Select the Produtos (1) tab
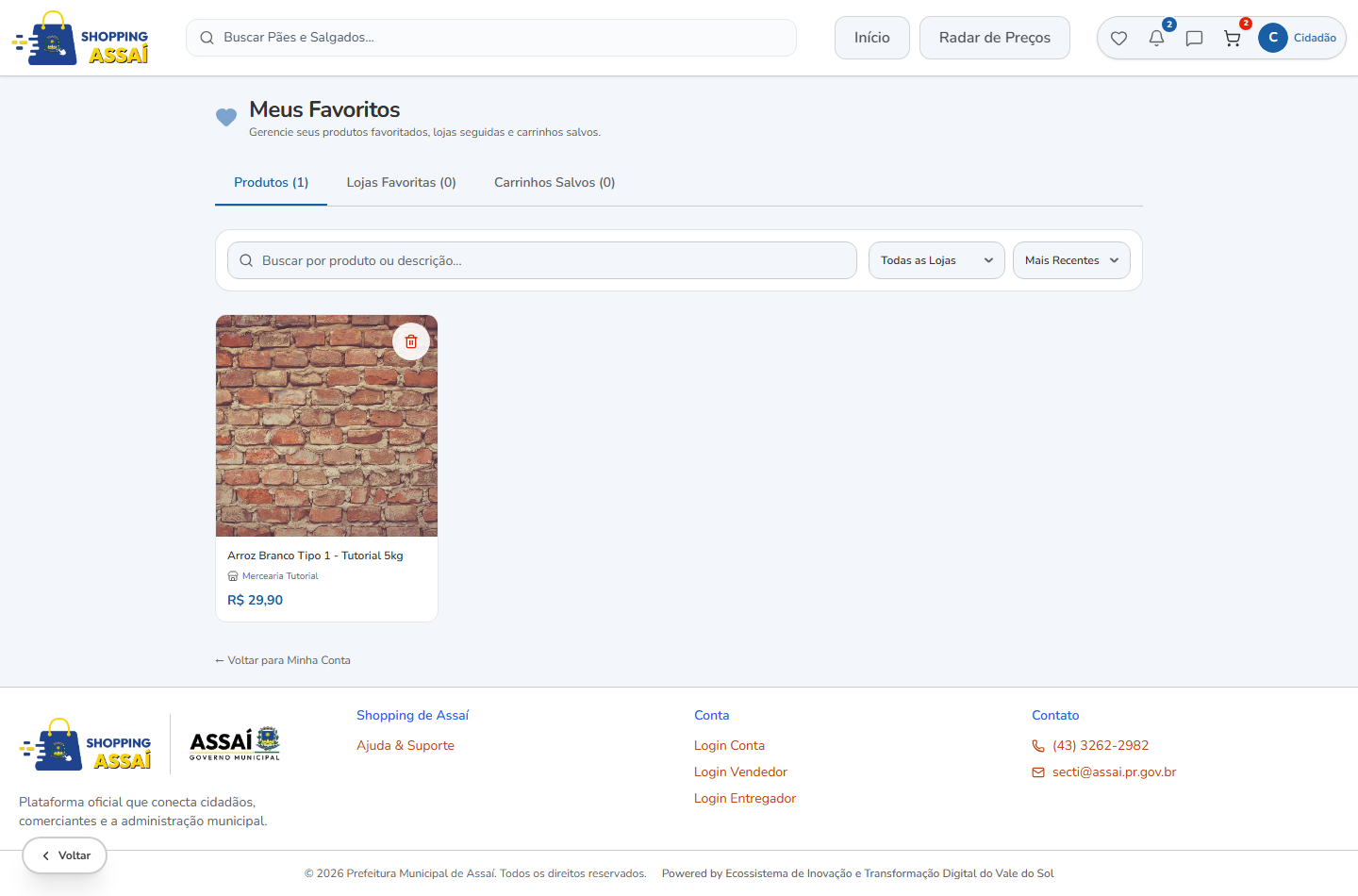 click(x=271, y=183)
